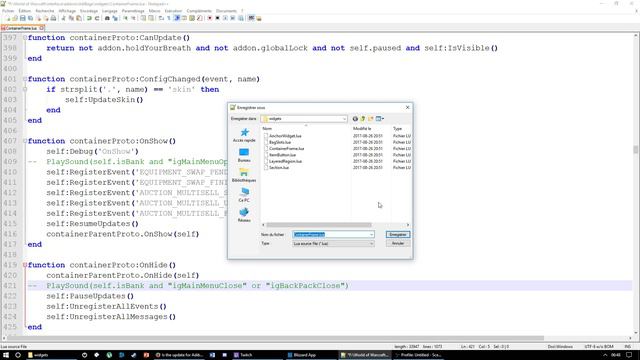Click the Find binoculars toolbar icon
This screenshot has width=640, height=360.
click(107, 18)
